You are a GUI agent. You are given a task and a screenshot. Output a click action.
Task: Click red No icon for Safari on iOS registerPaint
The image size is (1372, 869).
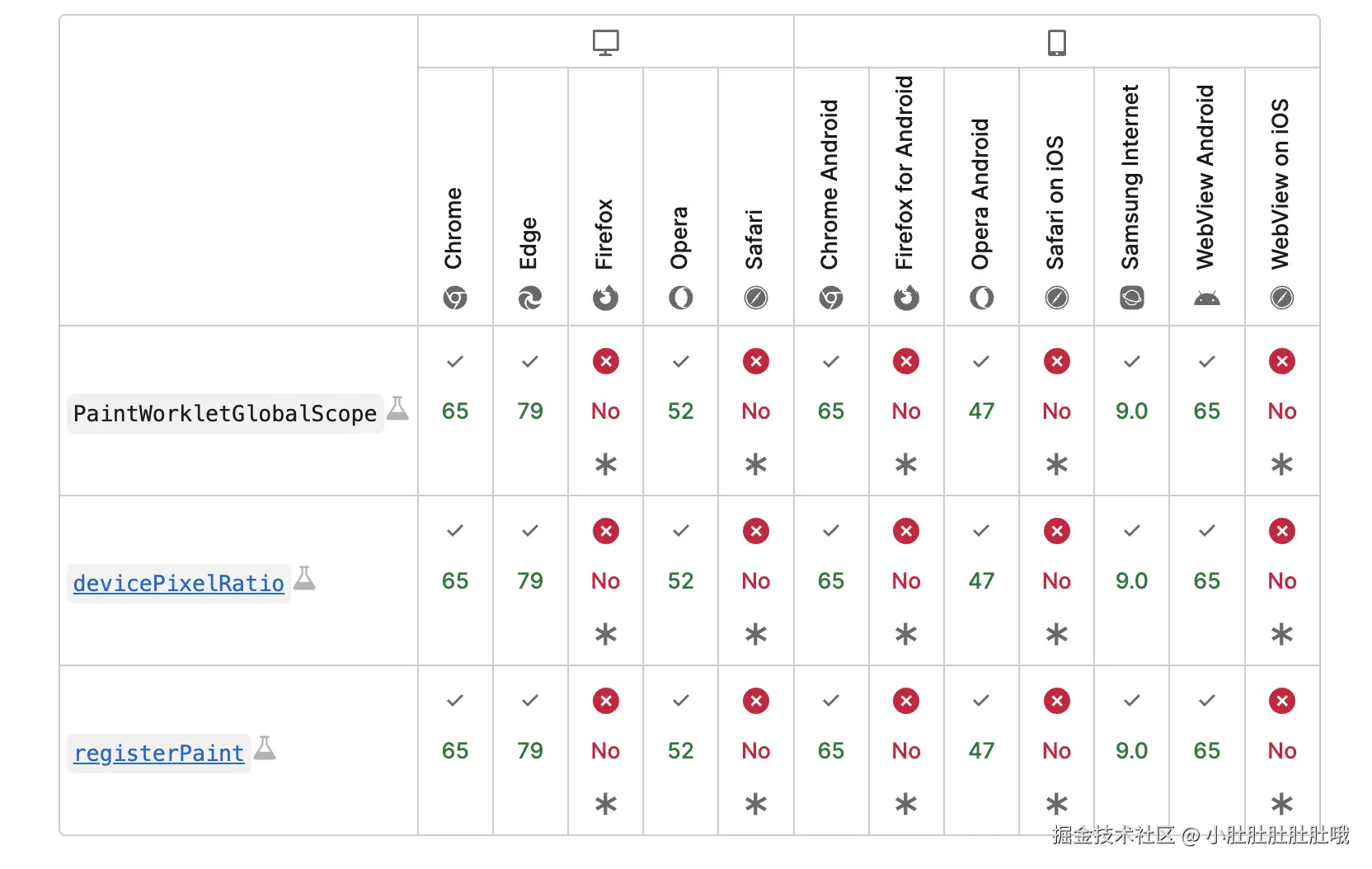[x=1057, y=701]
